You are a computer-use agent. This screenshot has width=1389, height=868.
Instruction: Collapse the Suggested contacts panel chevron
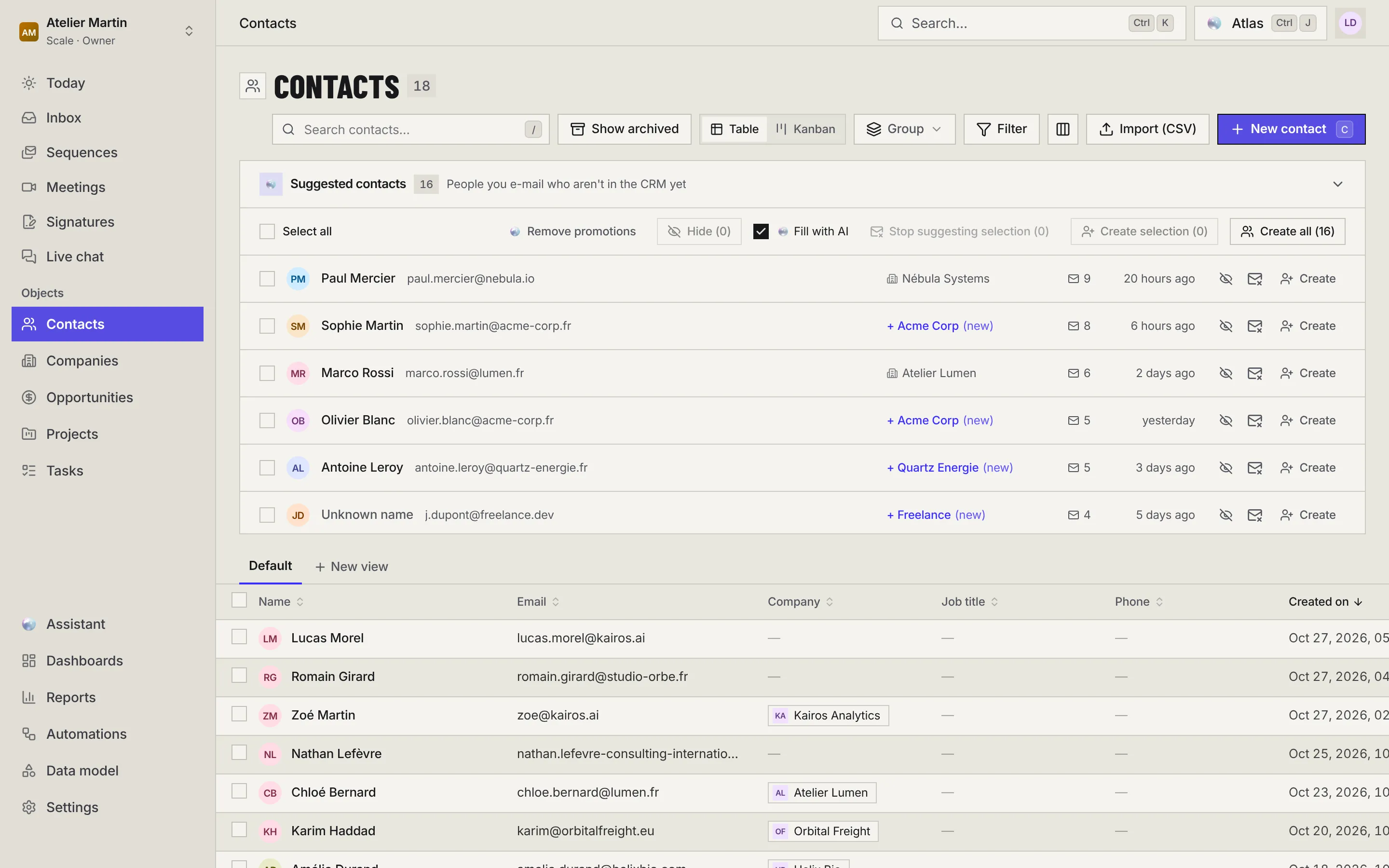(x=1337, y=184)
